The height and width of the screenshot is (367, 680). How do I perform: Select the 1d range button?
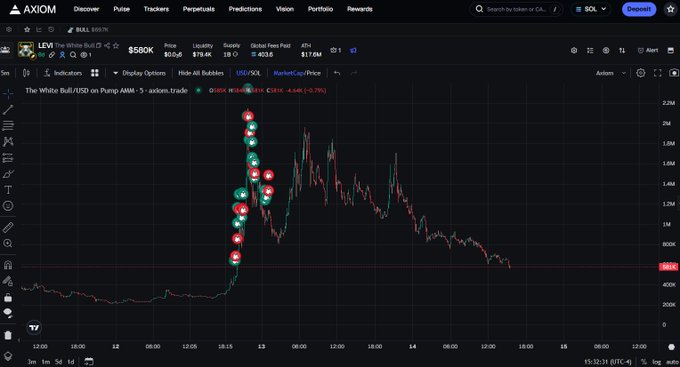71,362
